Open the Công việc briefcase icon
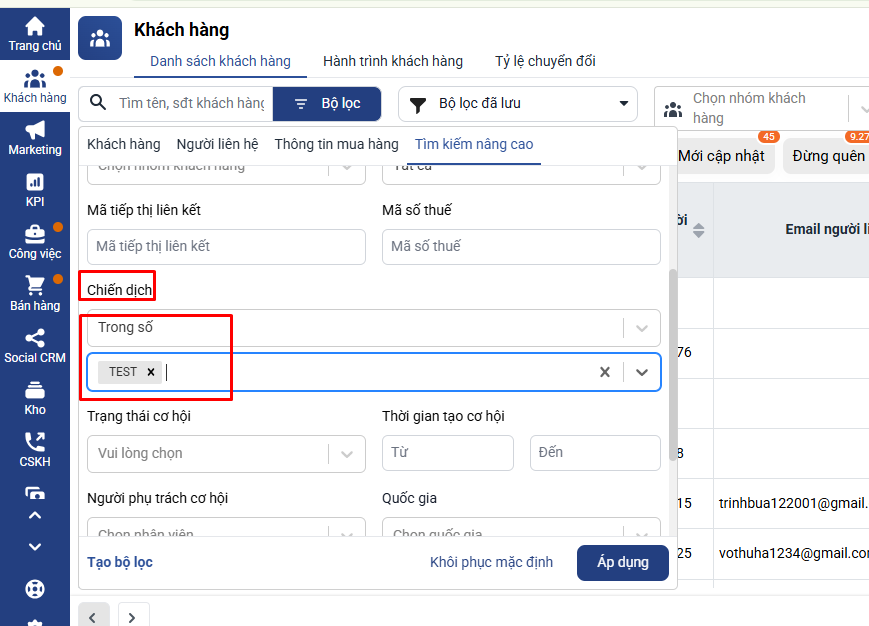This screenshot has width=869, height=626. tap(35, 235)
